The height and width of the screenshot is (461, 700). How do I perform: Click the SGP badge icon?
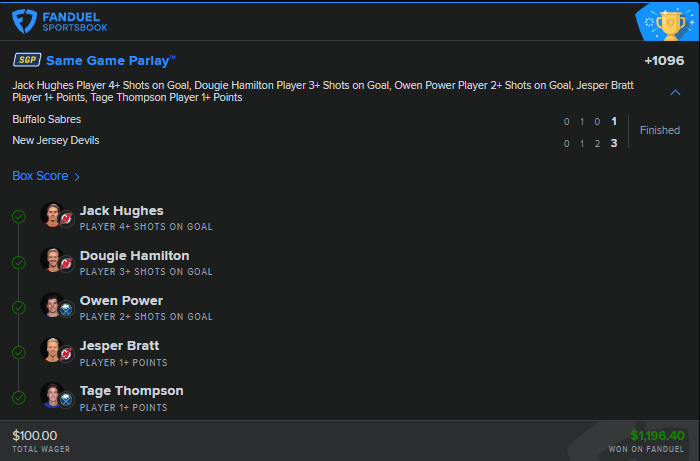click(x=27, y=60)
